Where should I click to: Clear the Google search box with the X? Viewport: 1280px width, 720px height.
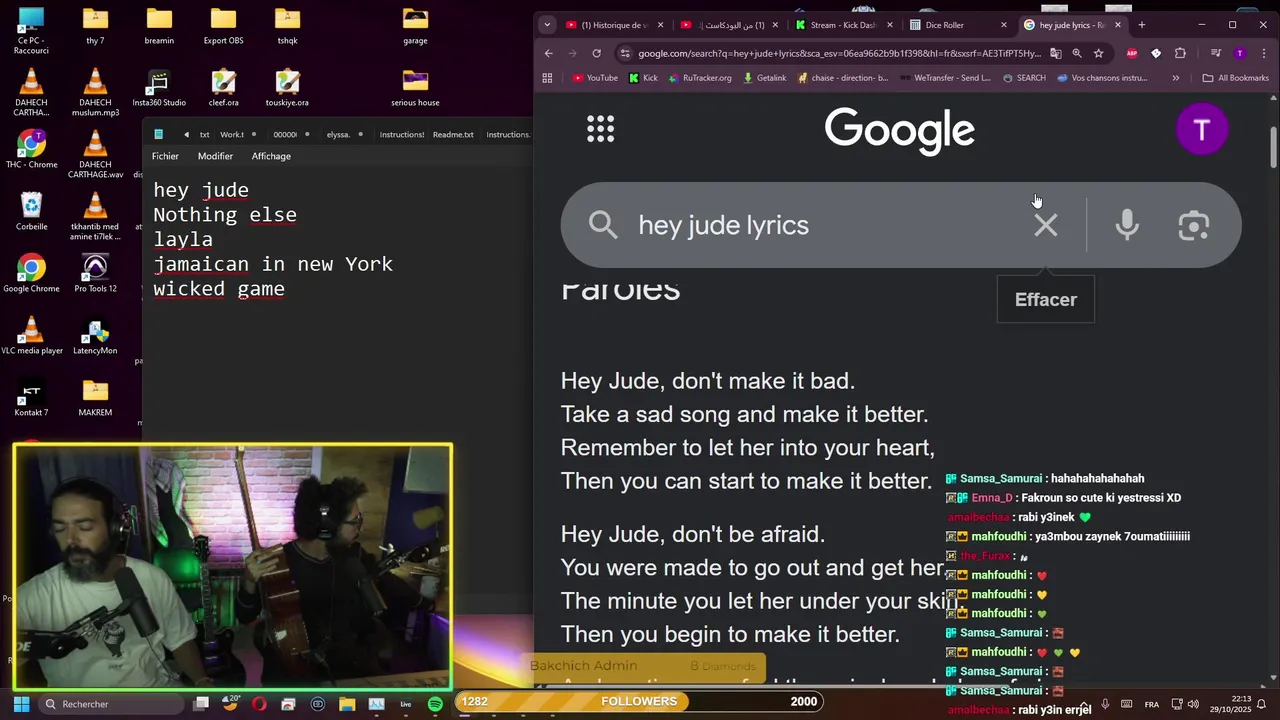point(1045,225)
